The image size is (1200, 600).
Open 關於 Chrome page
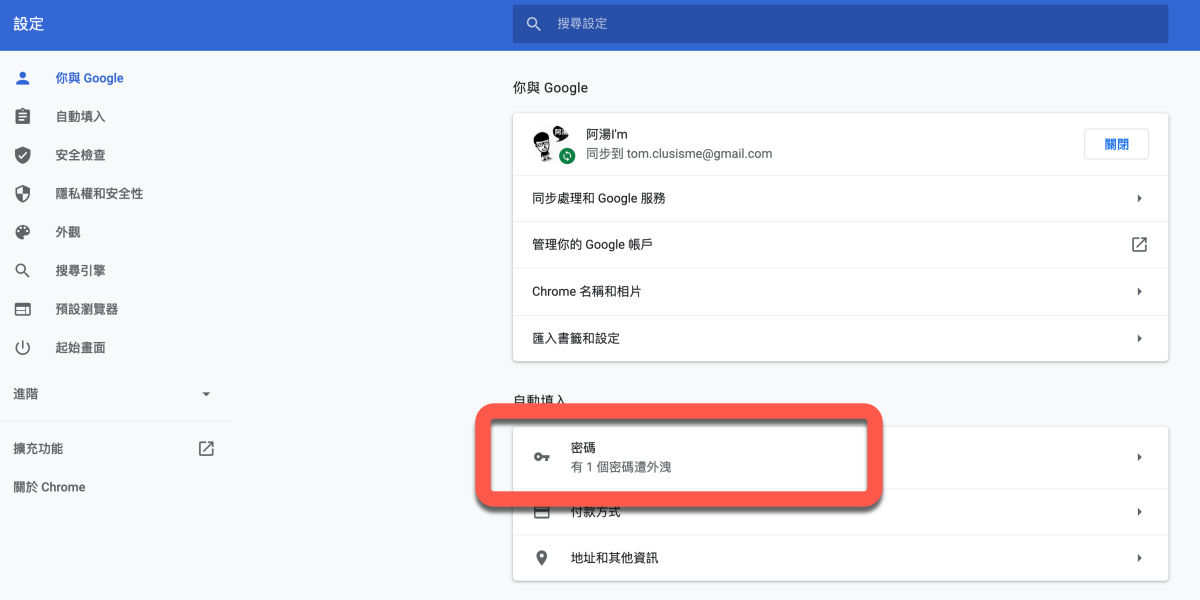(x=49, y=487)
